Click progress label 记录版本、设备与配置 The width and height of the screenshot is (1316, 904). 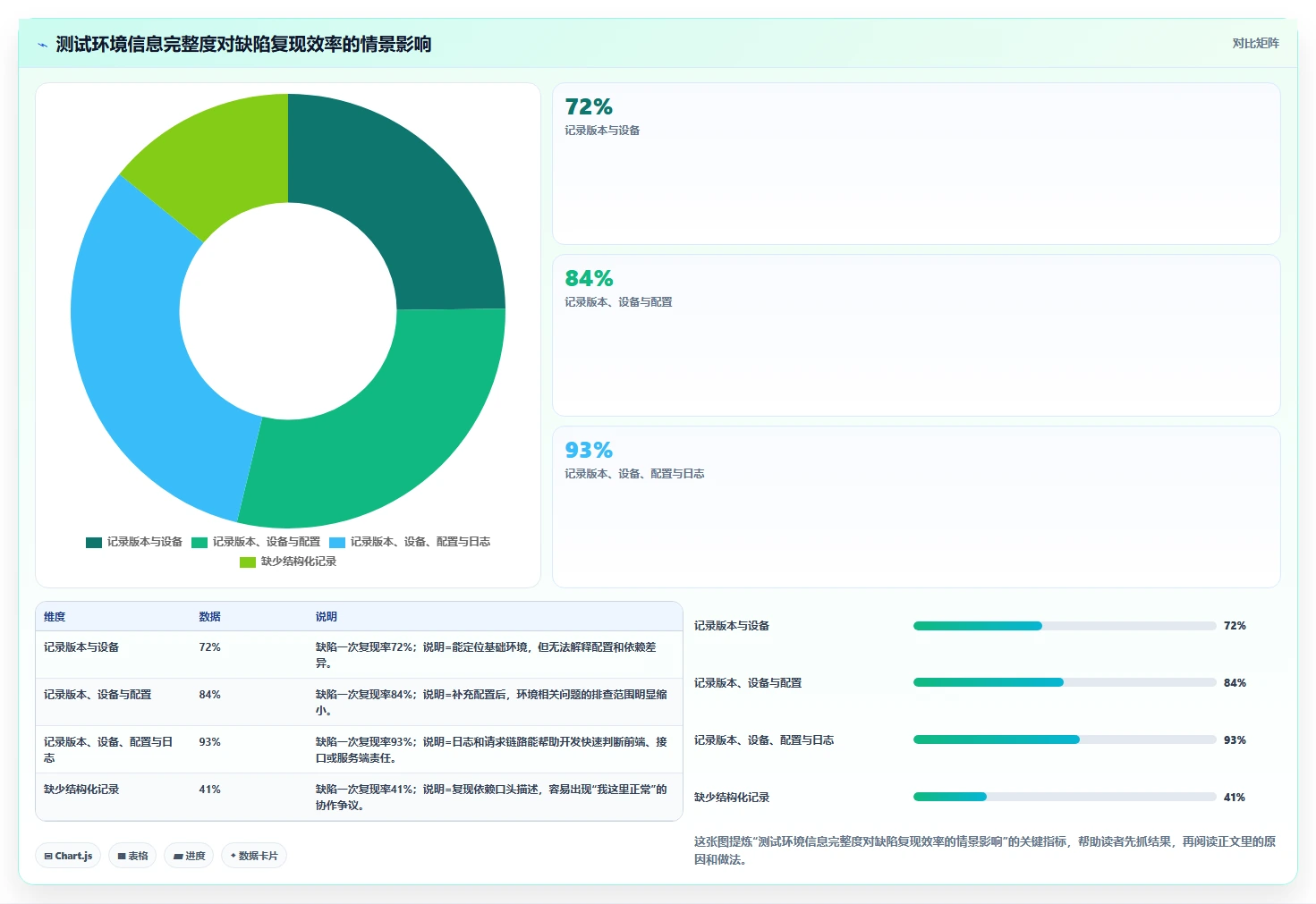pyautogui.click(x=748, y=683)
